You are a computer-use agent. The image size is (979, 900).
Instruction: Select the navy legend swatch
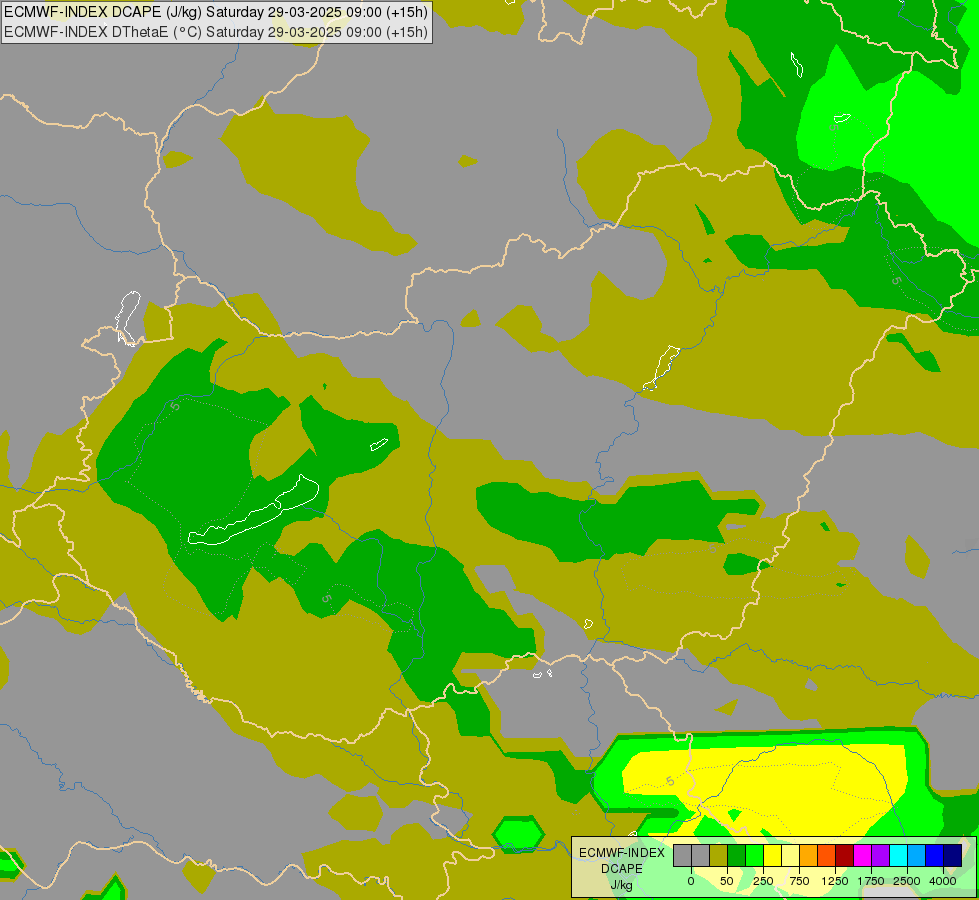pos(953,855)
